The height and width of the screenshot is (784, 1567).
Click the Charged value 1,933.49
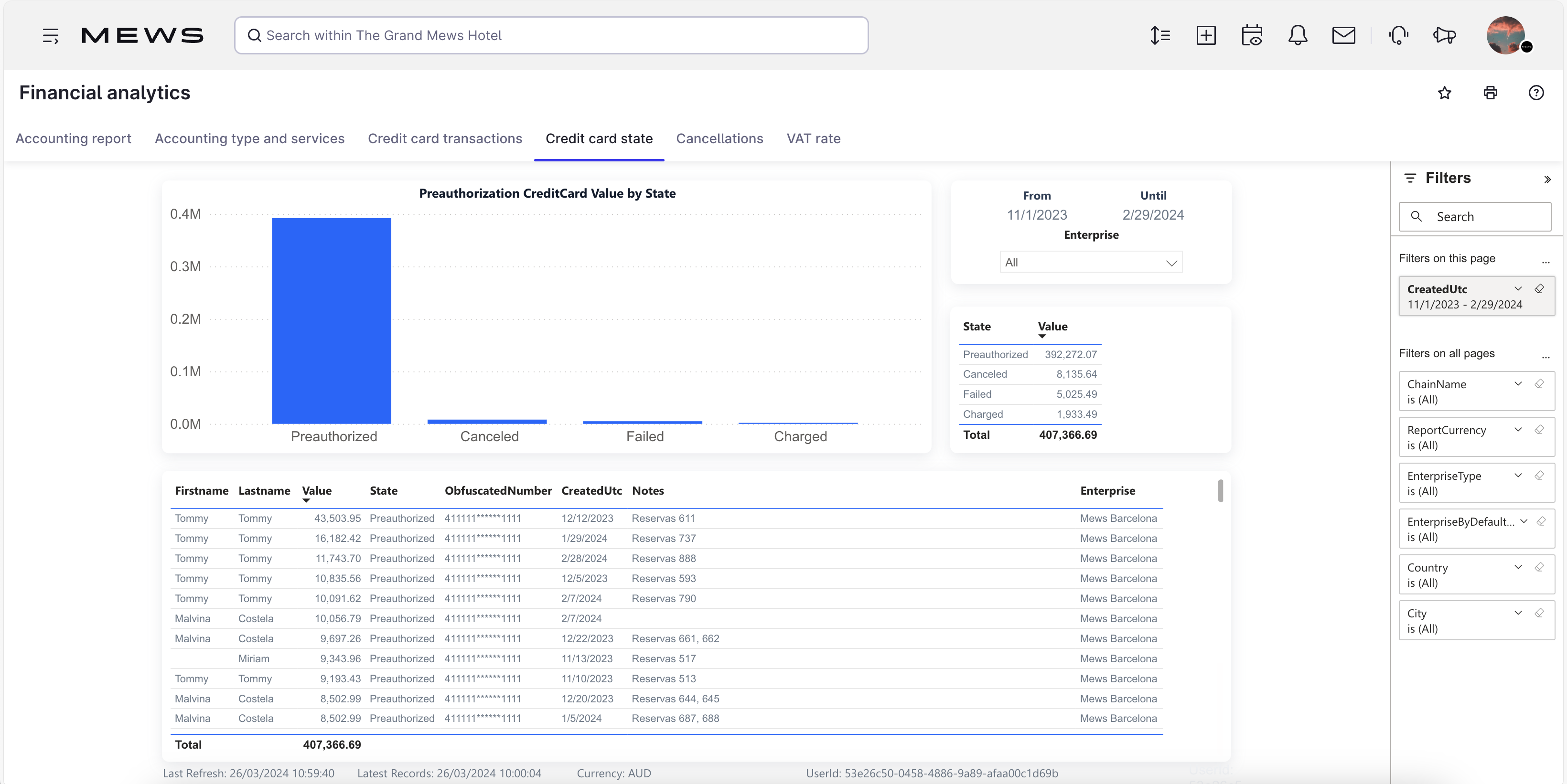click(x=1076, y=414)
